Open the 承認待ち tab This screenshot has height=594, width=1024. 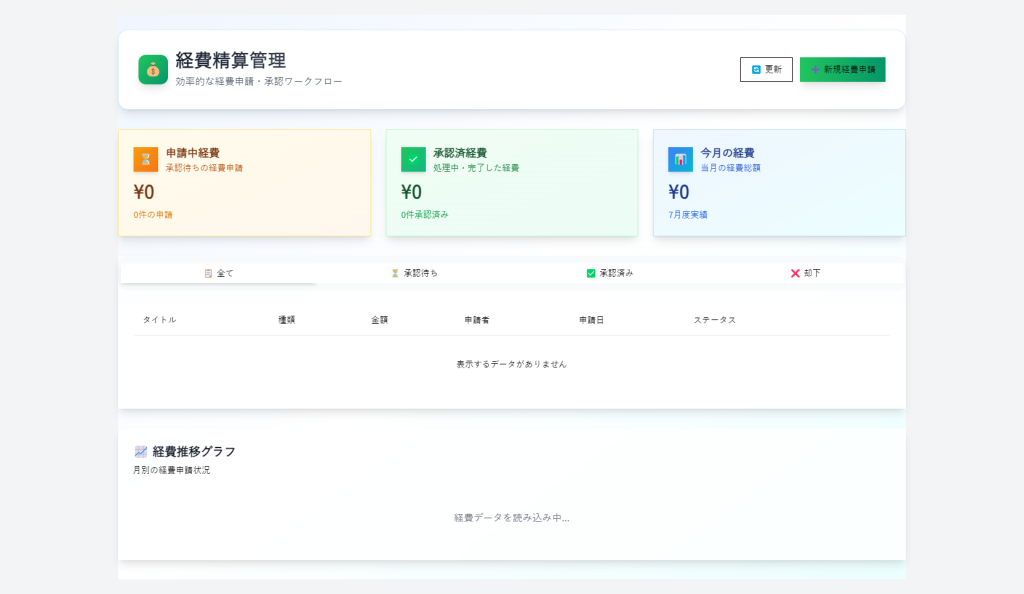pos(414,274)
